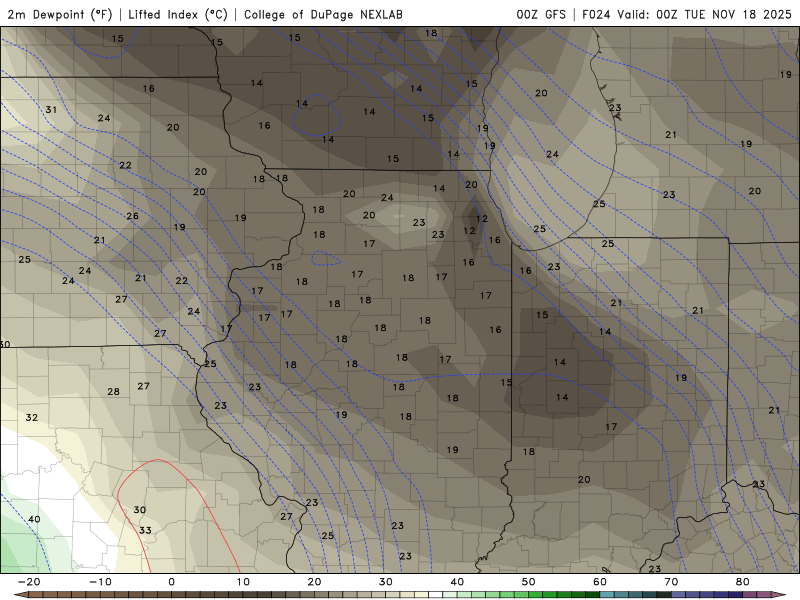
Task: Click the "College of DuPage NEXLAB" label
Action: 323,14
